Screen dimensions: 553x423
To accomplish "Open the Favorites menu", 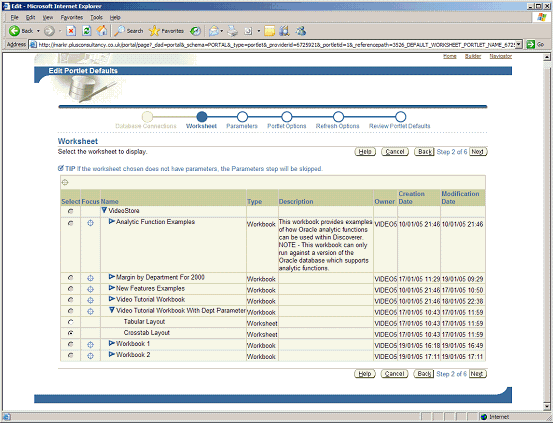I will [72, 17].
